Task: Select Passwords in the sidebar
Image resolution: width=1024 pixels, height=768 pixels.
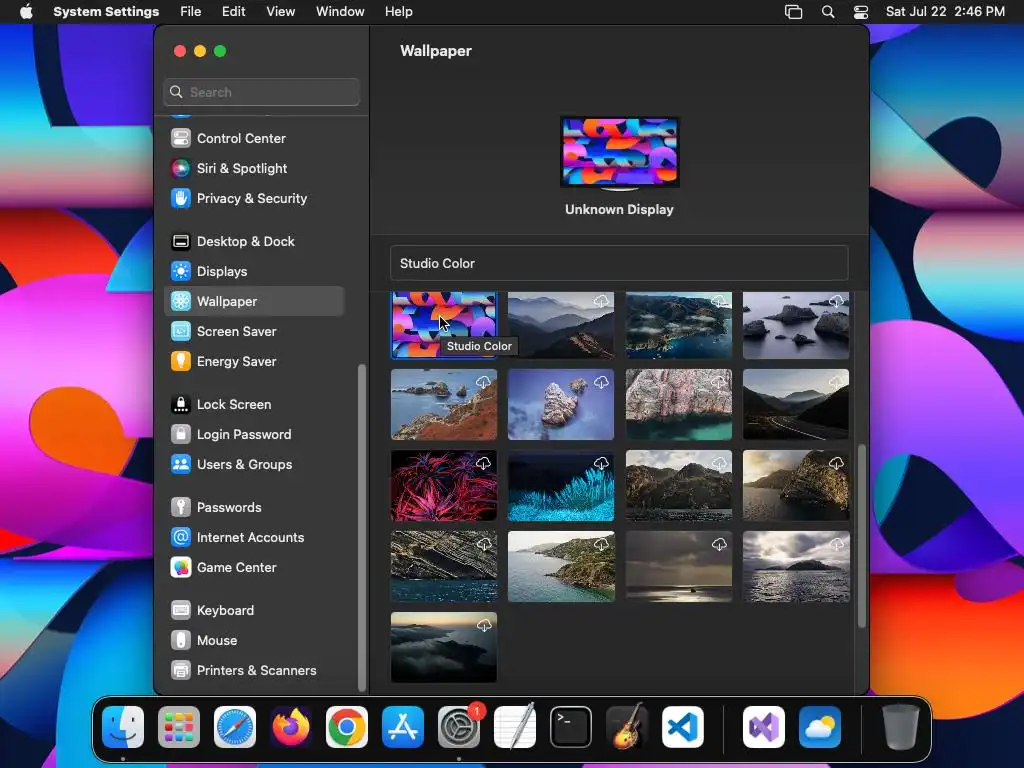Action: point(254,508)
